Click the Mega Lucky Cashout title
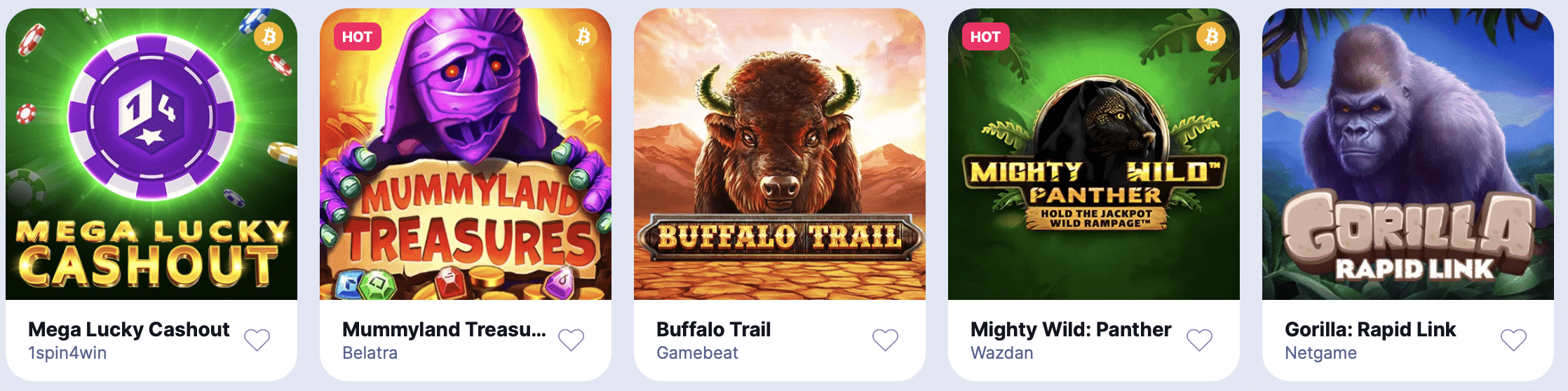 129,329
